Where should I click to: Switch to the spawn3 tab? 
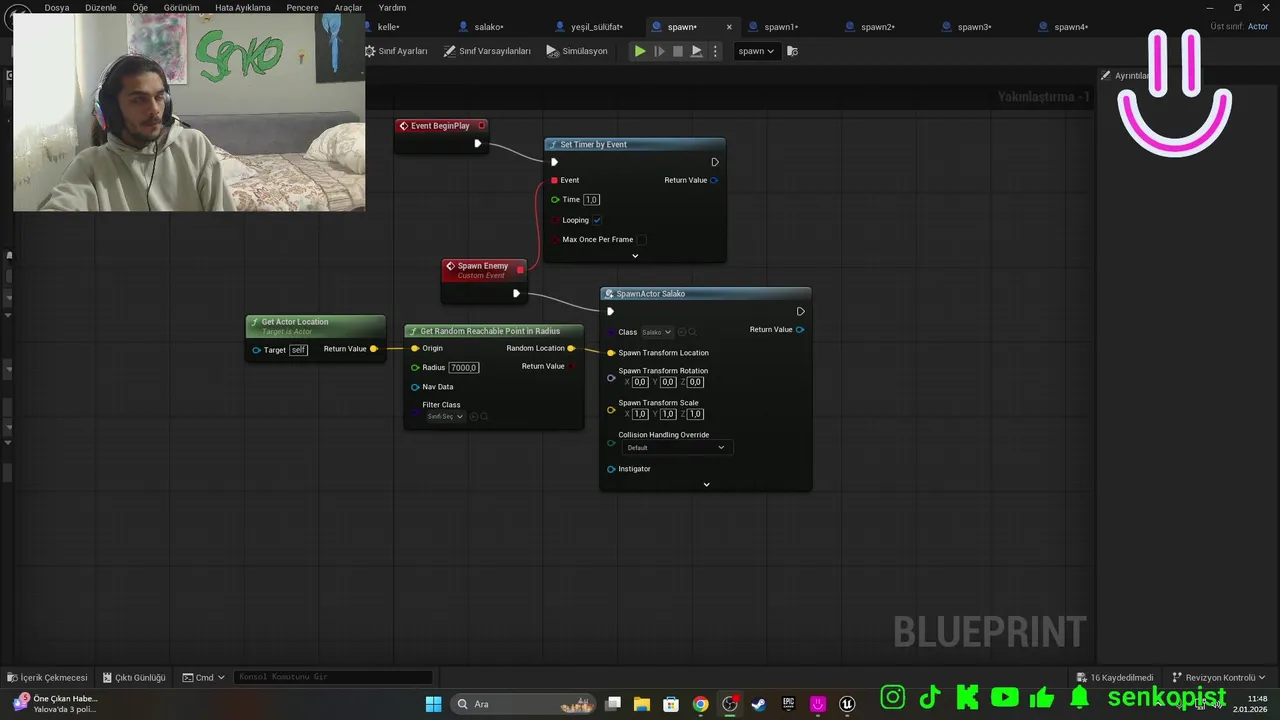point(974,27)
